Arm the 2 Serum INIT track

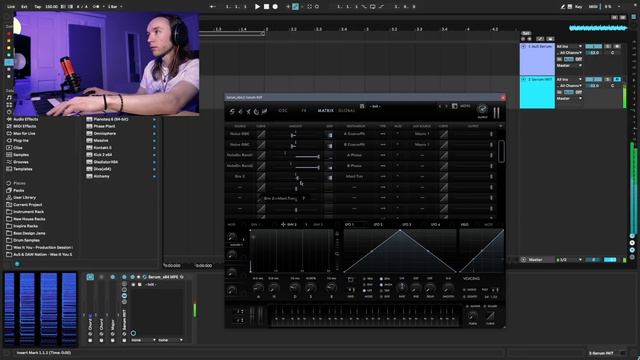pos(617,79)
